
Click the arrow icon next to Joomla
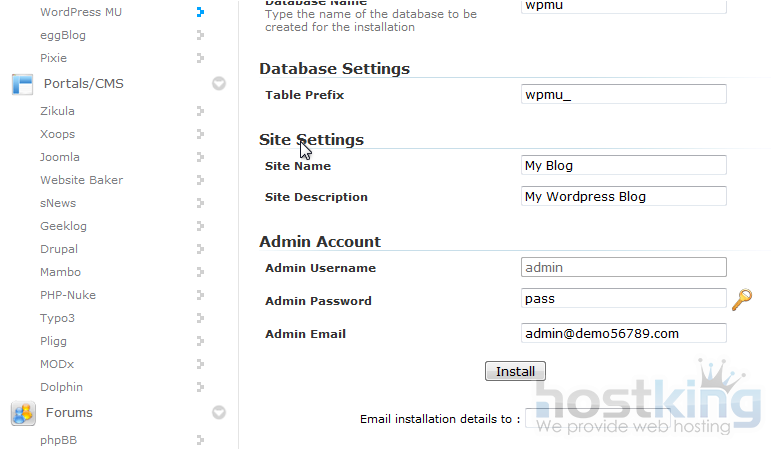click(x=200, y=158)
